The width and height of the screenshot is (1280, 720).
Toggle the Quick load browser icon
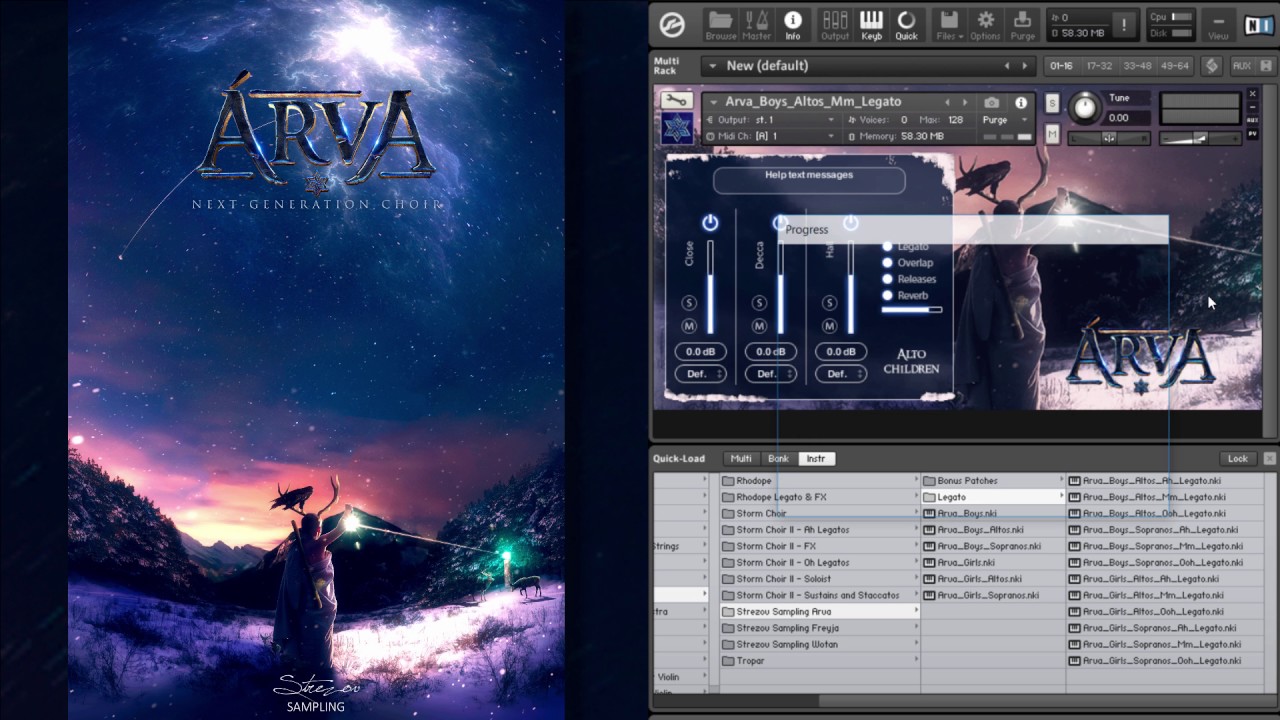coord(906,24)
